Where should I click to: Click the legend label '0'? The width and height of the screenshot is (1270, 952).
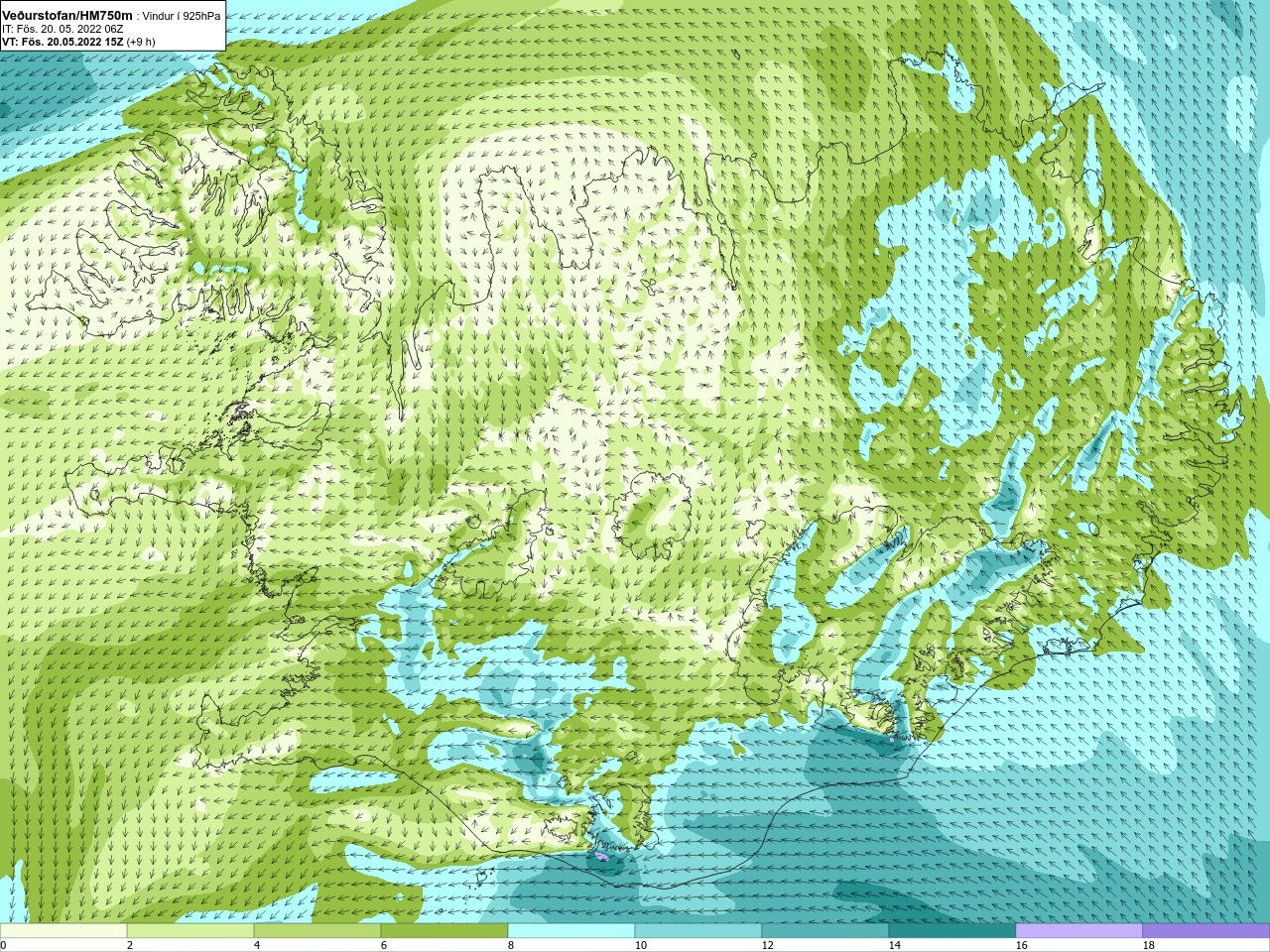coord(3,946)
